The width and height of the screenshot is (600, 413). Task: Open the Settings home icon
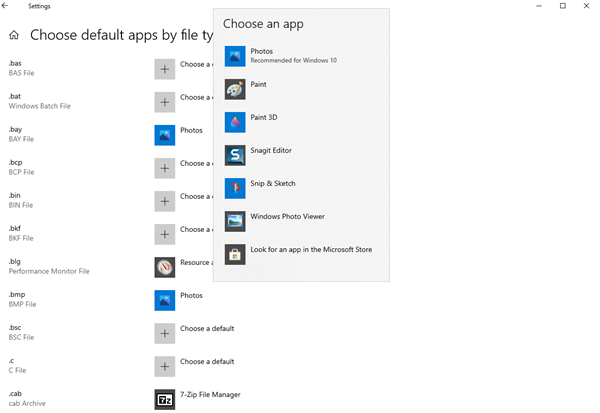tap(14, 35)
